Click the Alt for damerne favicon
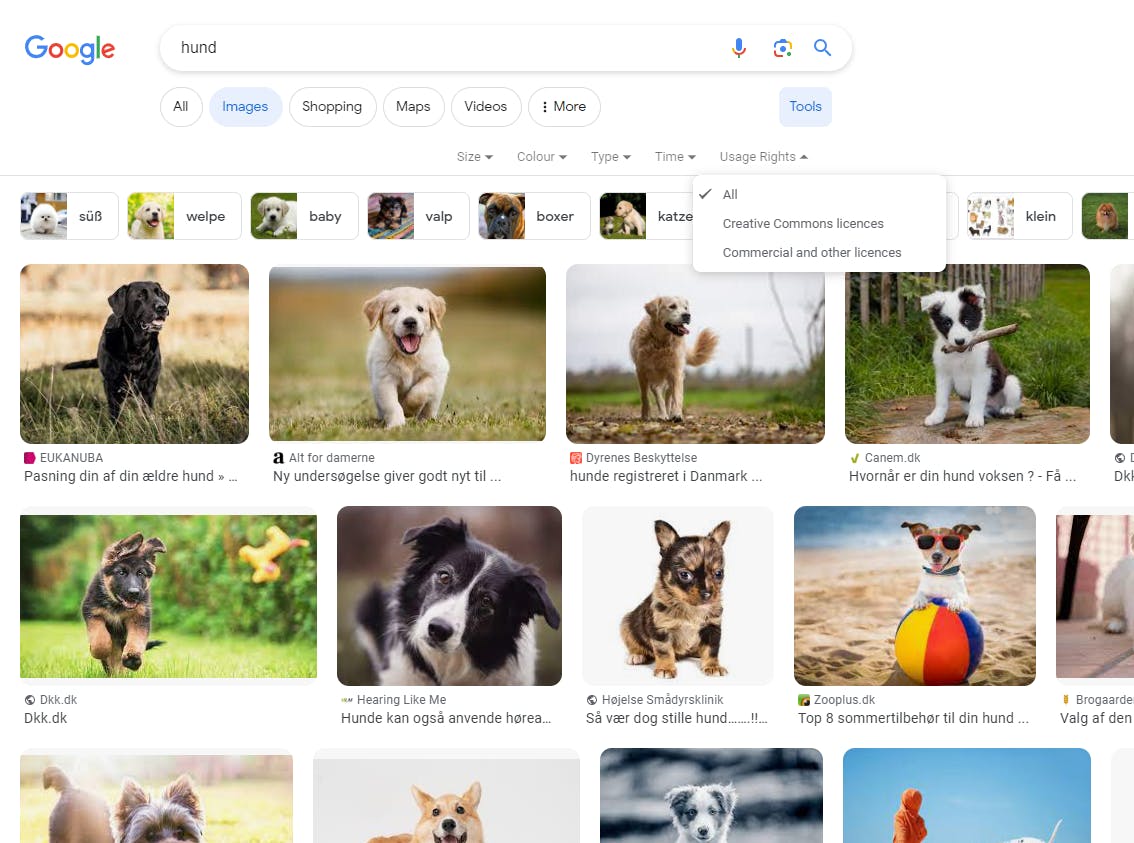1134x843 pixels. pyautogui.click(x=278, y=458)
